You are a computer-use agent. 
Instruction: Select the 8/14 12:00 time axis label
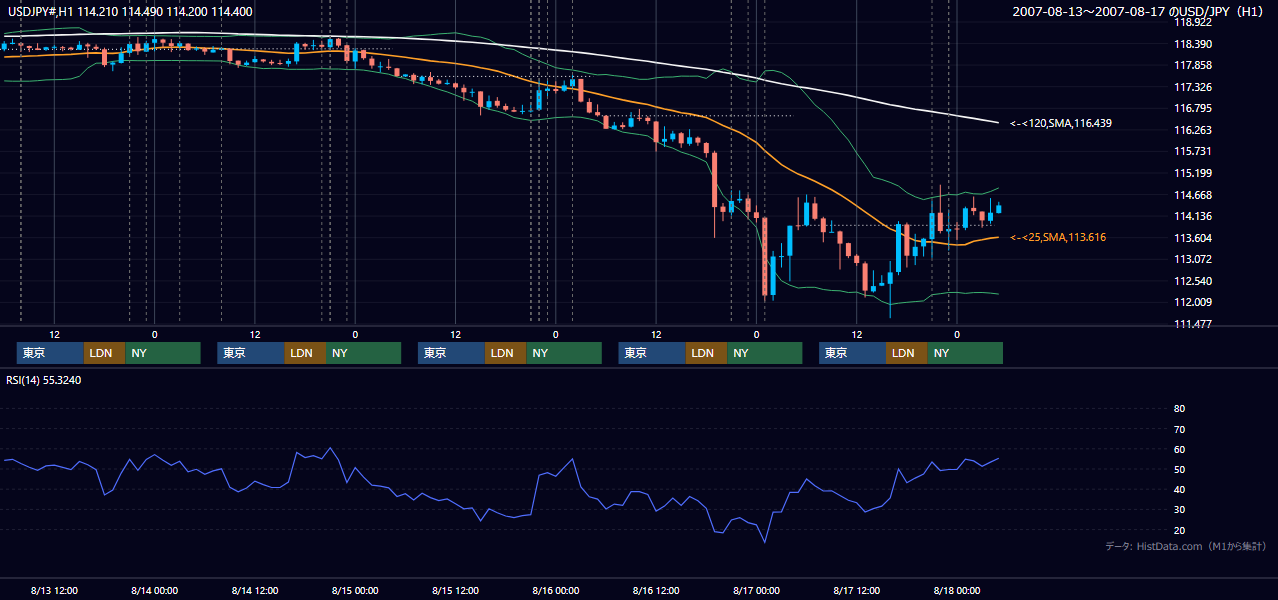click(x=255, y=590)
